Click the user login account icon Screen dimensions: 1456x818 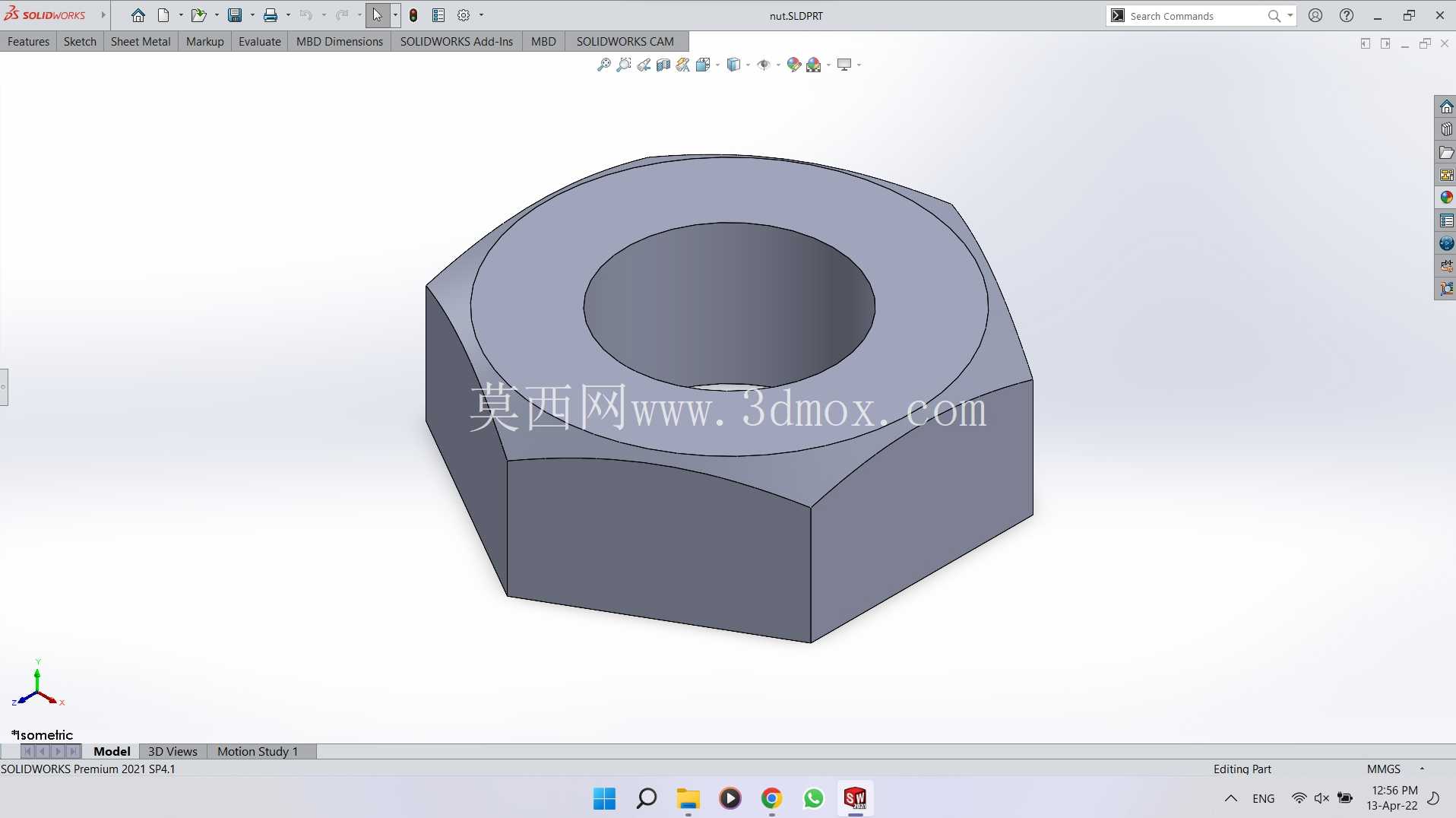pyautogui.click(x=1315, y=15)
